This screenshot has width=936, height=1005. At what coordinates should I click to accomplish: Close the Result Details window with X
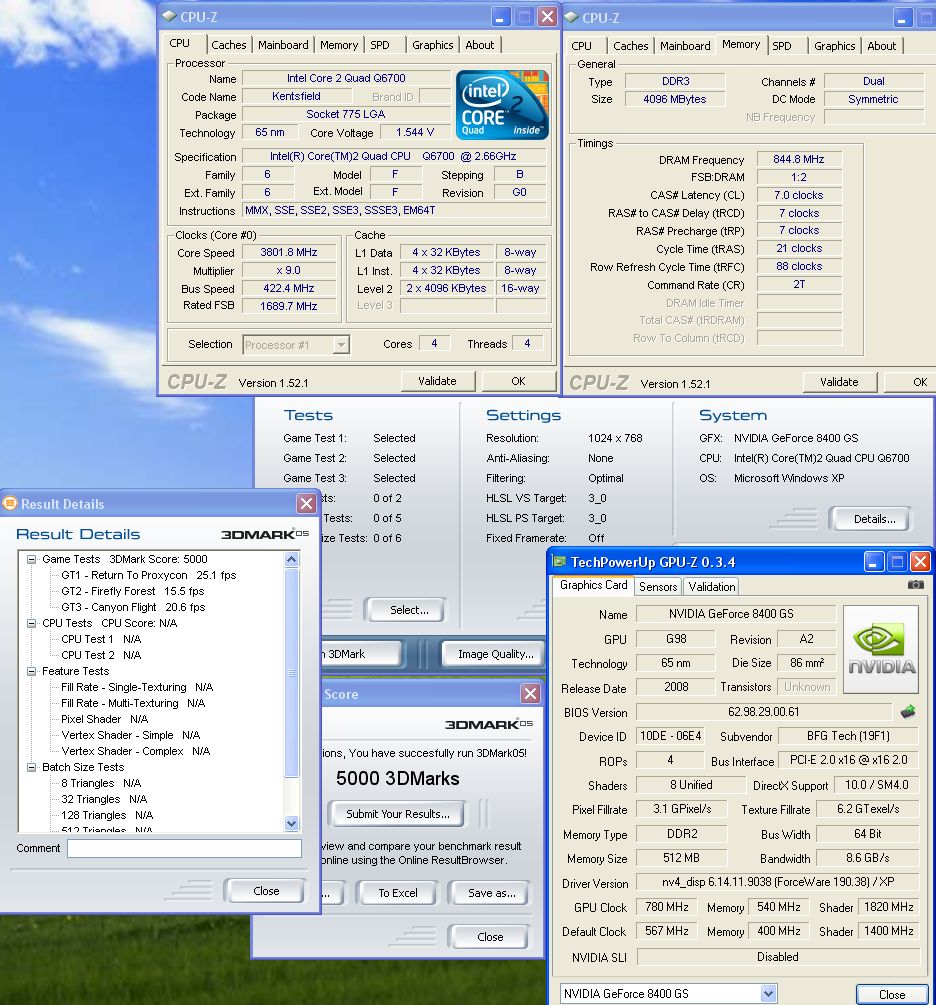pos(306,504)
